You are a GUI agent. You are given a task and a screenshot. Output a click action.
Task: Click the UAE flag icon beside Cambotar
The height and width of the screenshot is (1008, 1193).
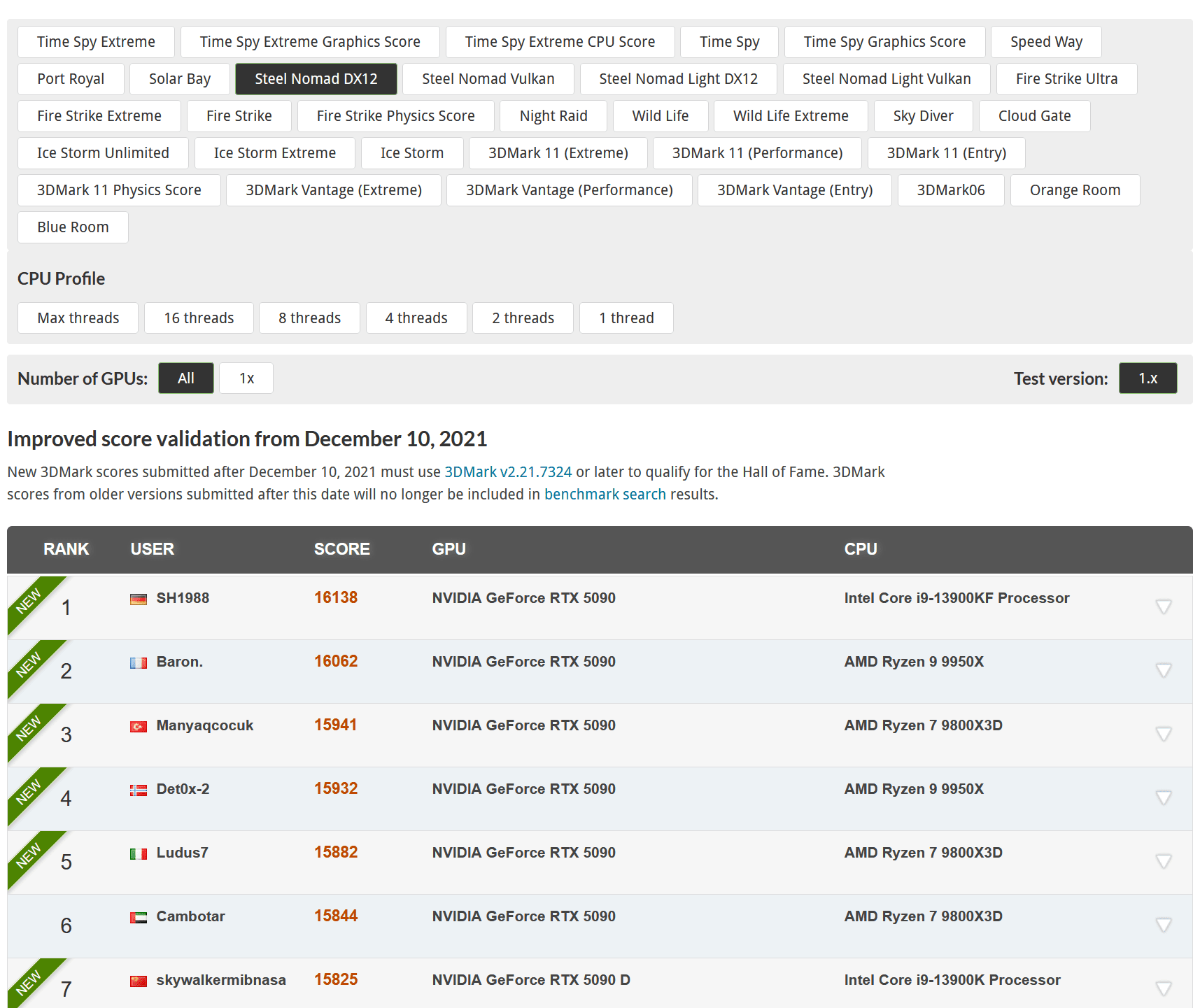click(139, 918)
